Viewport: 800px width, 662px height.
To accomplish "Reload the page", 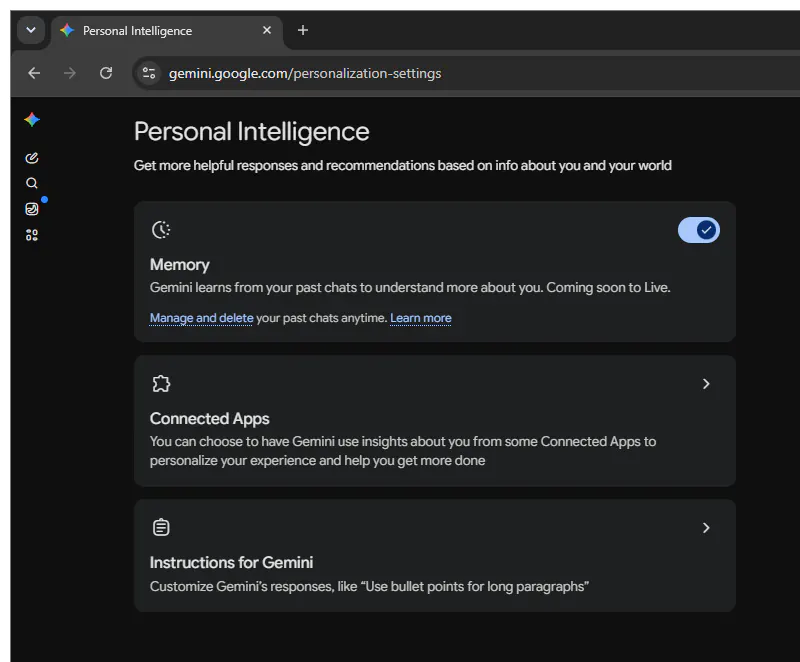I will pos(106,73).
